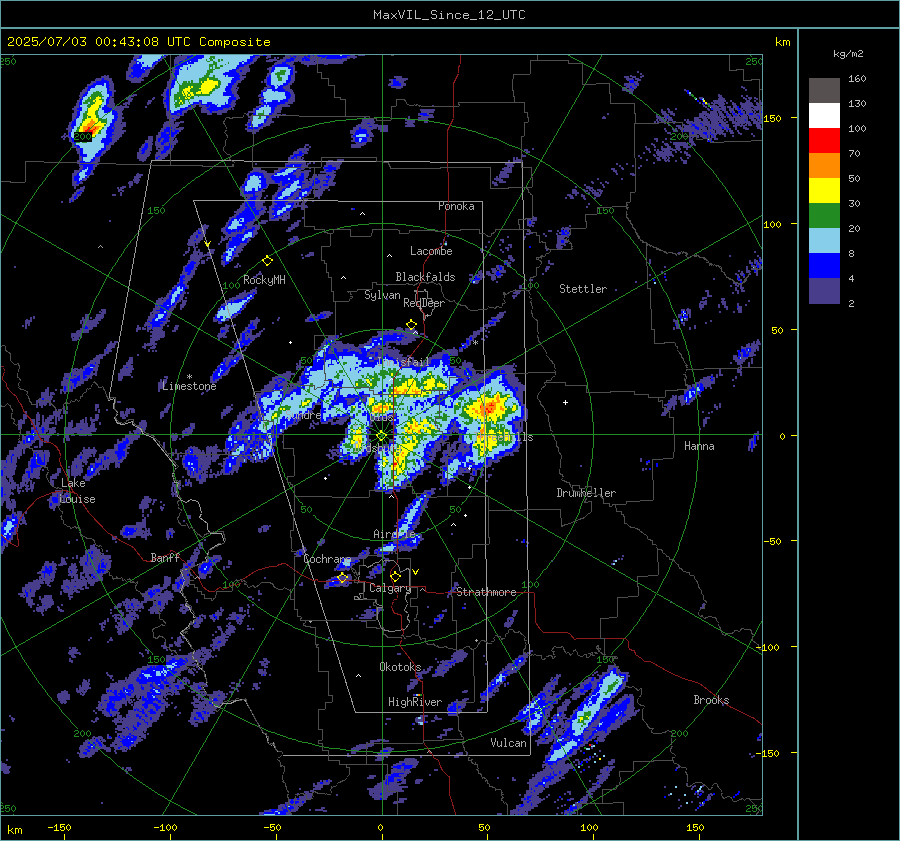
Task: Click the -150 tick on the bottom axis
Action: point(59,827)
